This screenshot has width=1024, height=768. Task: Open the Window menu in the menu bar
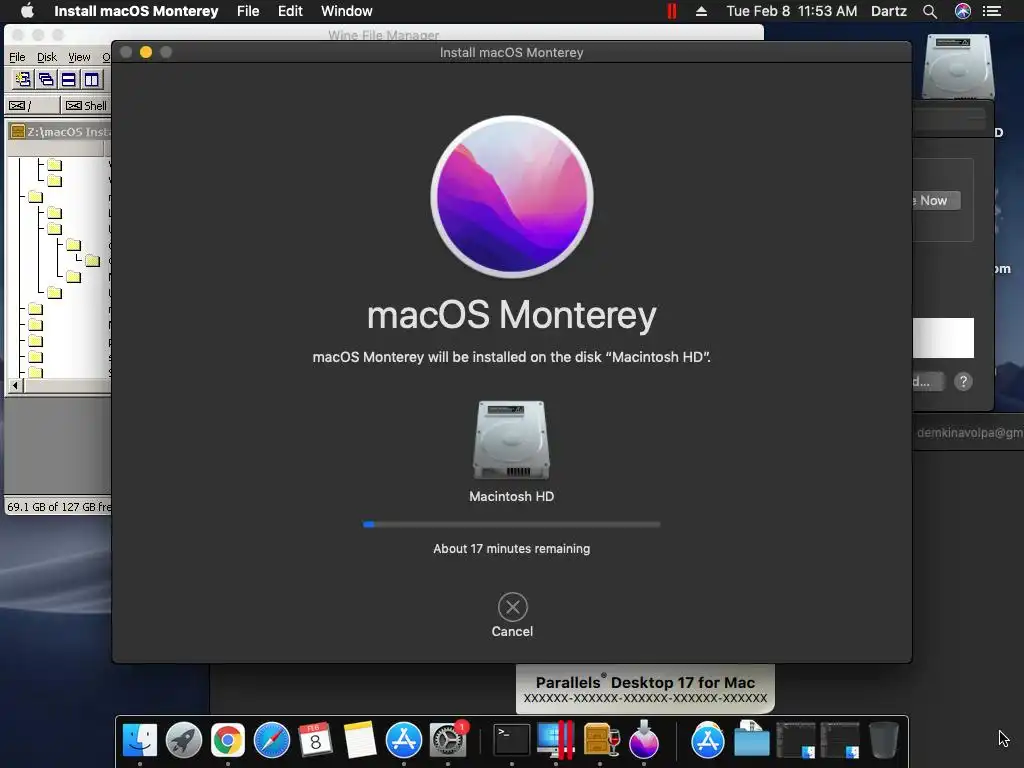tap(347, 11)
